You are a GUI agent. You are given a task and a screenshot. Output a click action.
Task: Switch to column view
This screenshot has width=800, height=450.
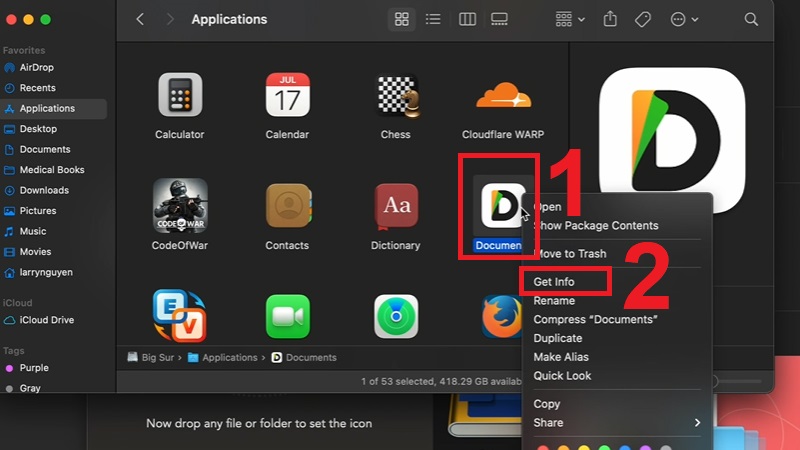pos(467,19)
